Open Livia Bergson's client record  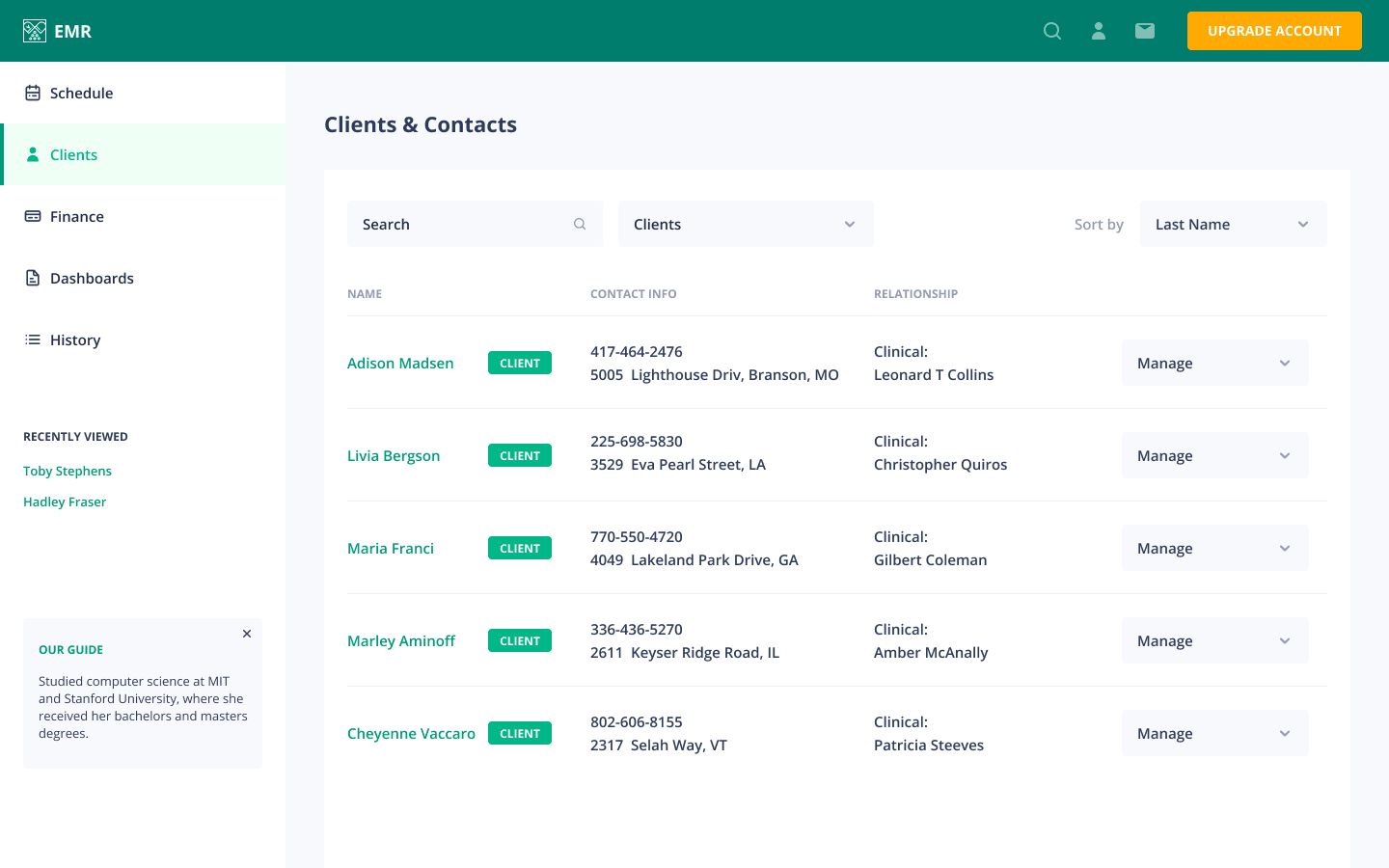394,455
